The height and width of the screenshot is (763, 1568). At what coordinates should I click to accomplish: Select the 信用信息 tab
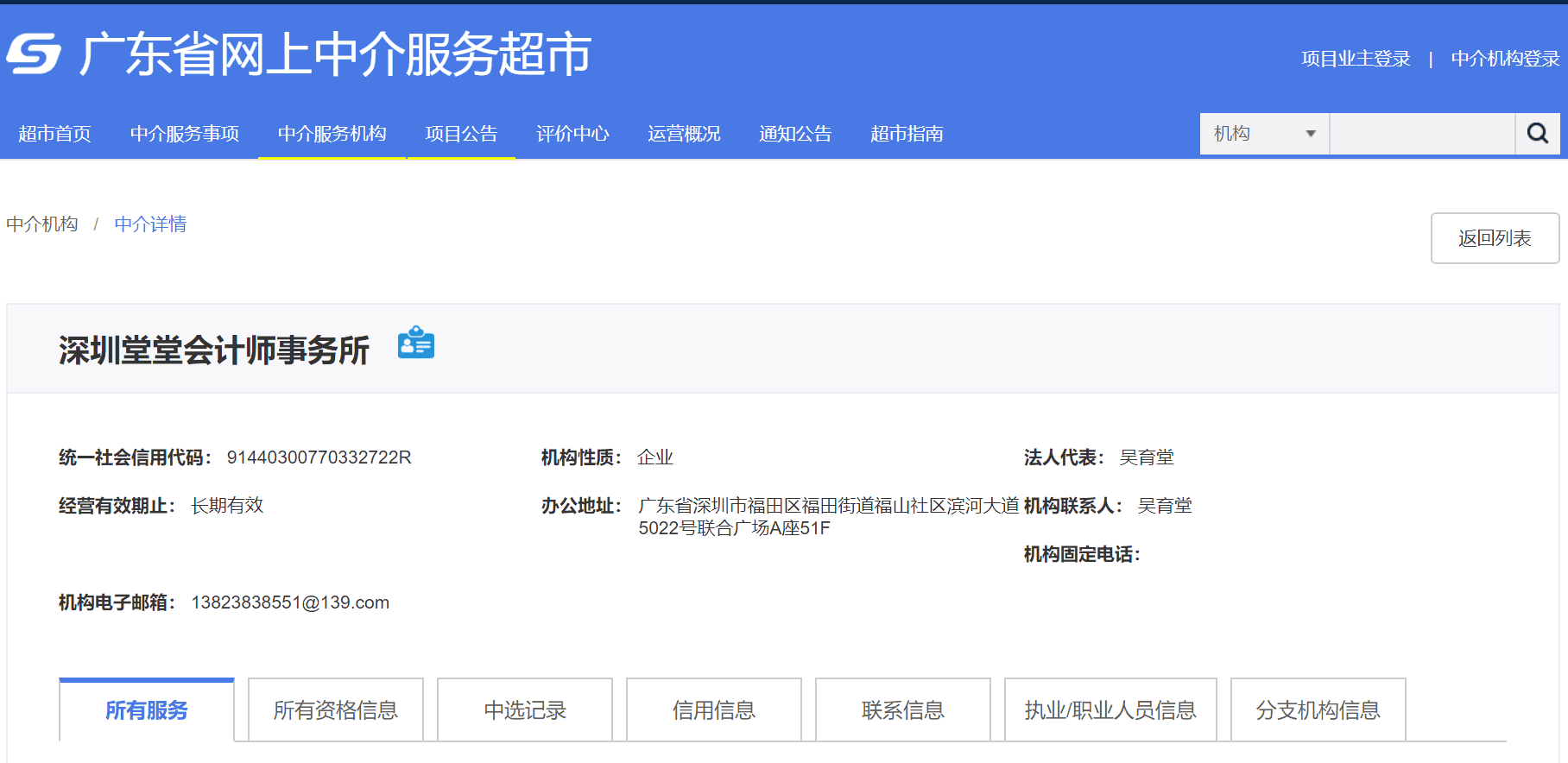pos(714,709)
